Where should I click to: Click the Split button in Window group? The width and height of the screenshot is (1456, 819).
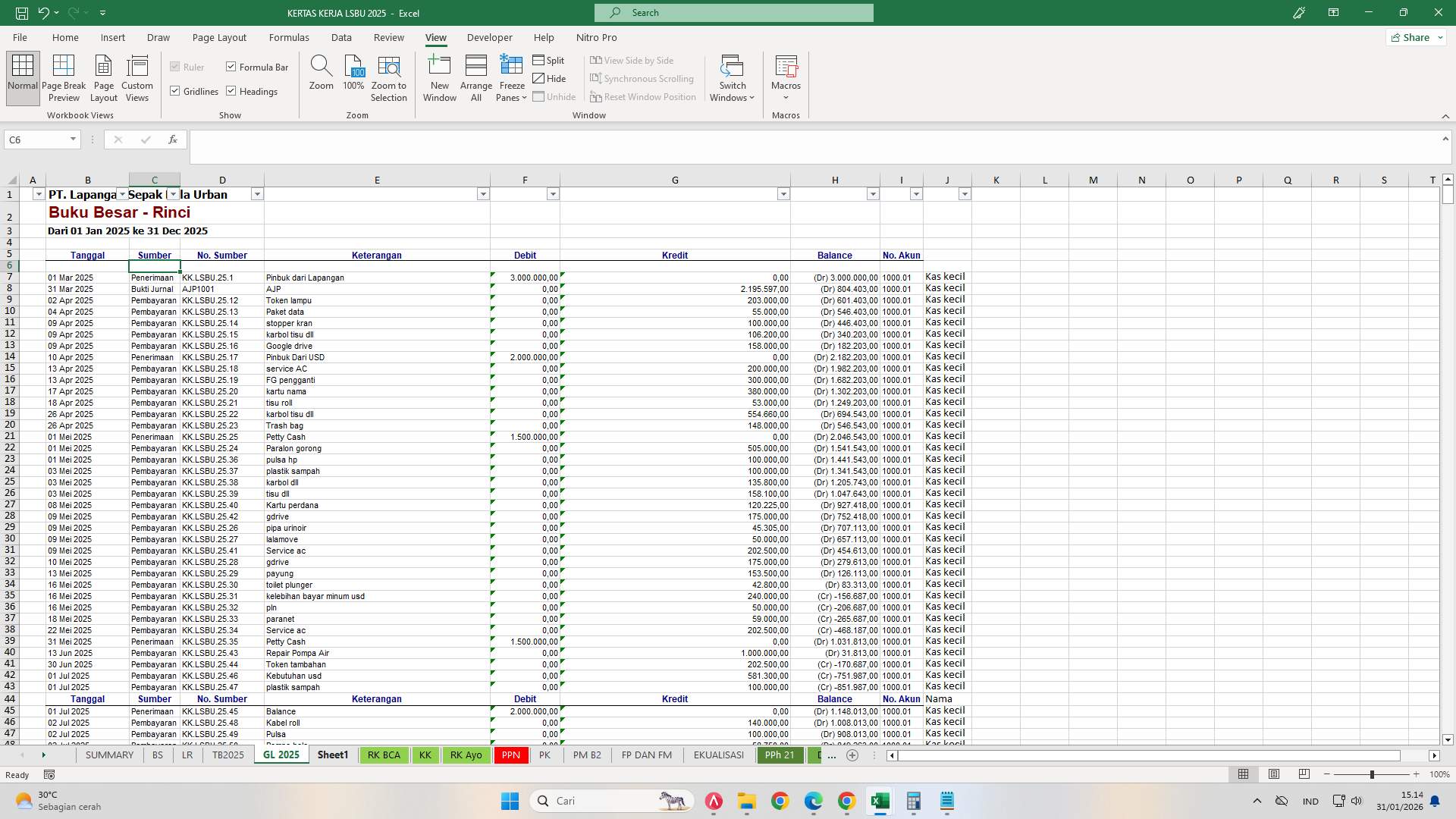pyautogui.click(x=549, y=60)
